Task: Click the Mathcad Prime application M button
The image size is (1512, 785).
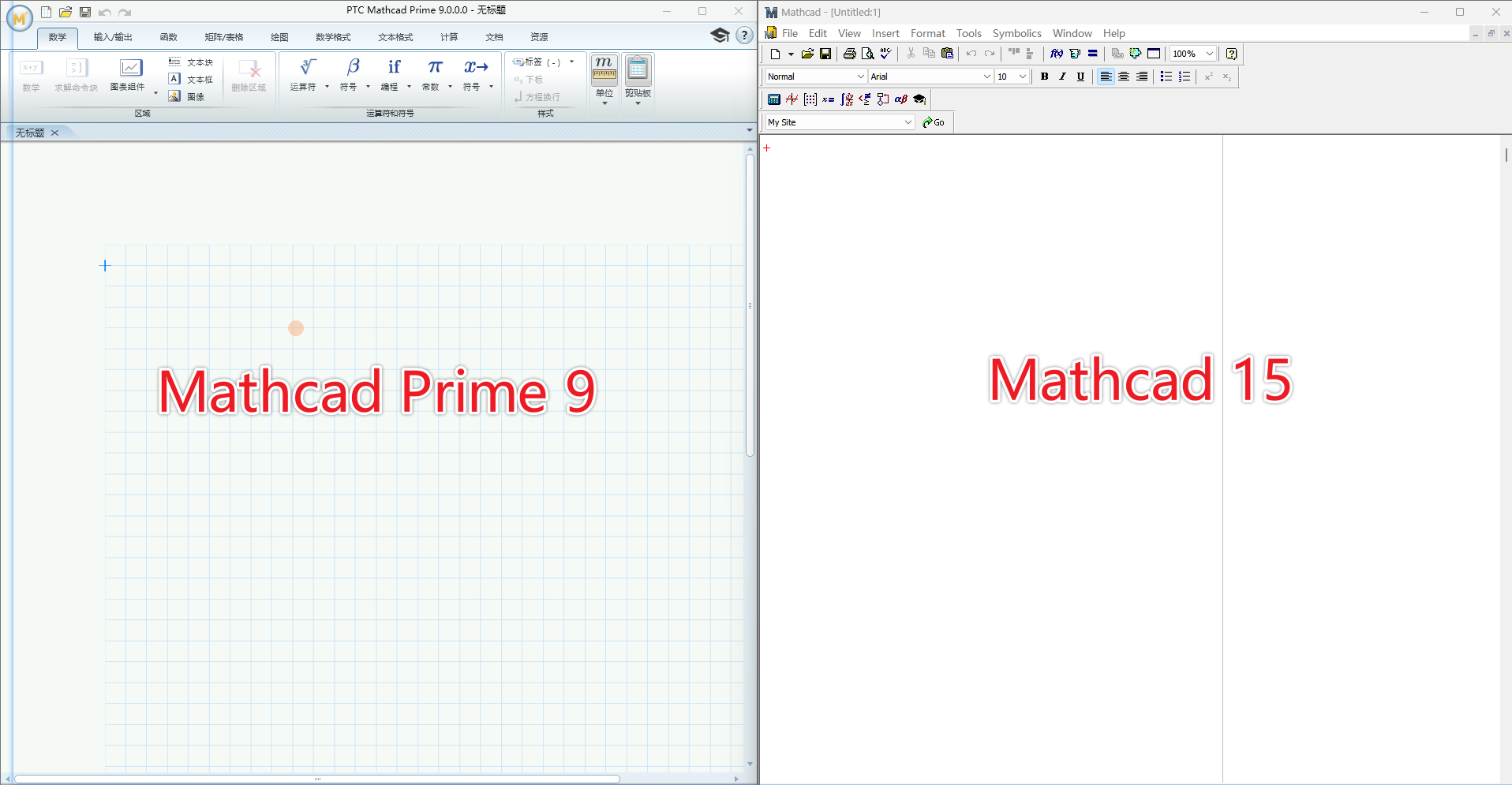Action: pos(20,17)
